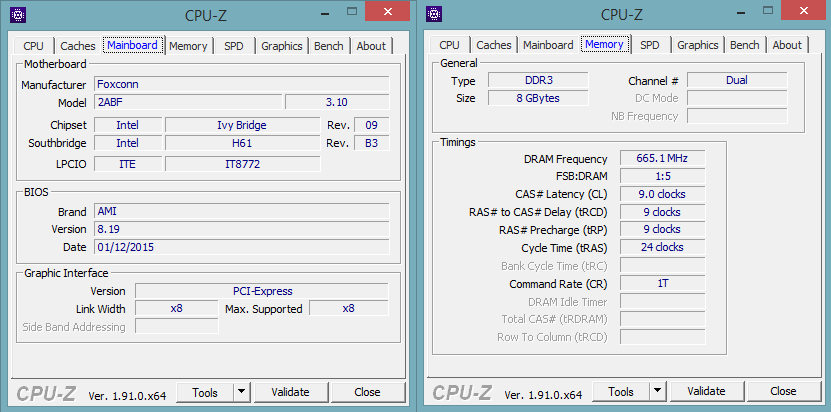The height and width of the screenshot is (412, 831).
Task: Click Channel # field showing Dual
Action: tap(737, 80)
